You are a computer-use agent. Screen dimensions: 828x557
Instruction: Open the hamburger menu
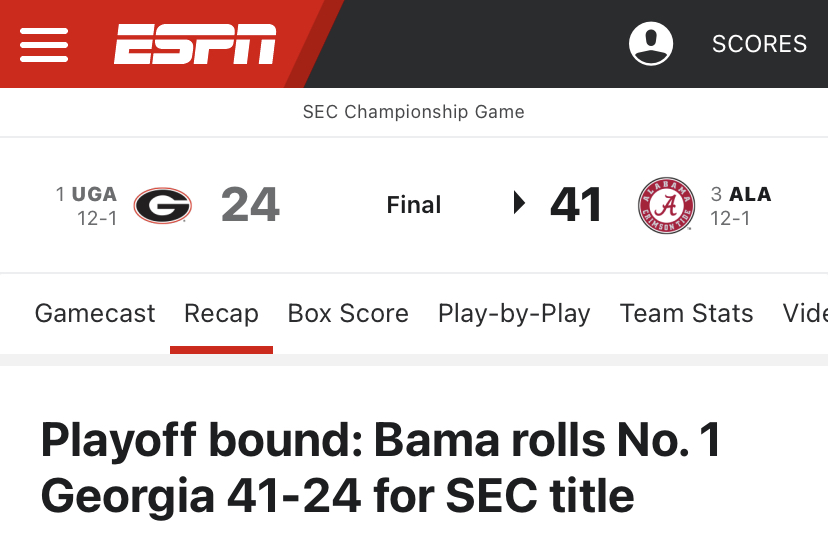44,44
